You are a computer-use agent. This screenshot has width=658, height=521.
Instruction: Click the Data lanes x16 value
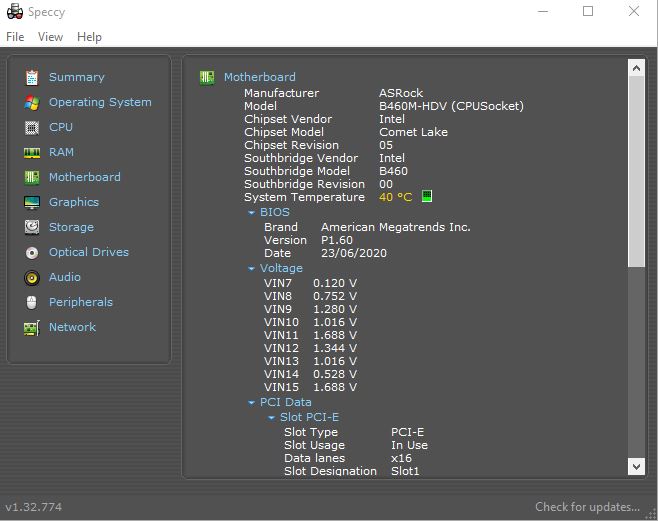click(x=402, y=458)
